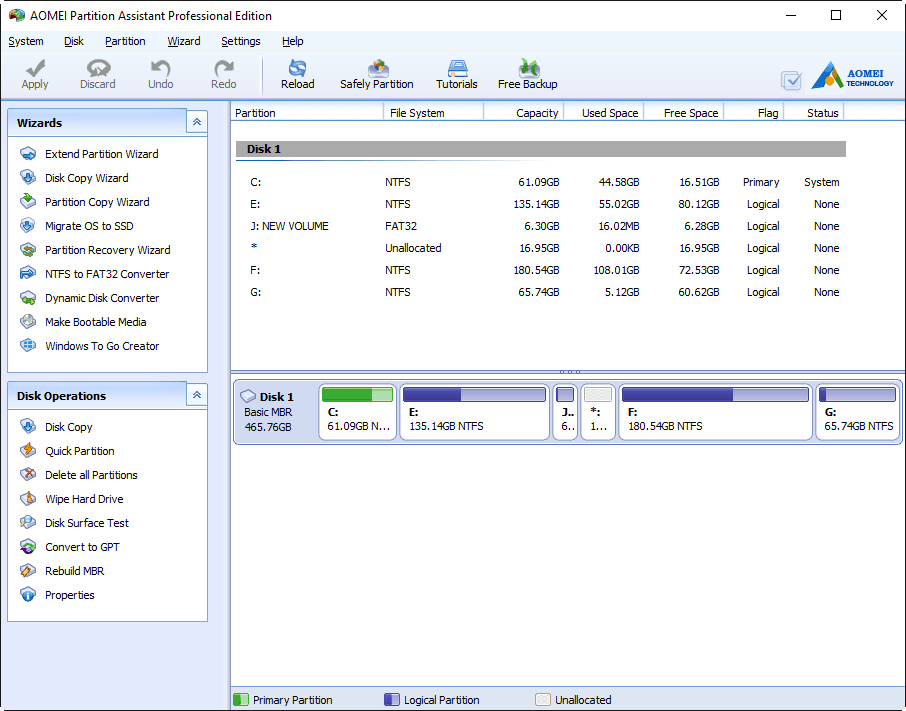Screen dimensions: 906x711
Task: Click the checkbox icon beside AOMEI logo
Action: click(791, 80)
